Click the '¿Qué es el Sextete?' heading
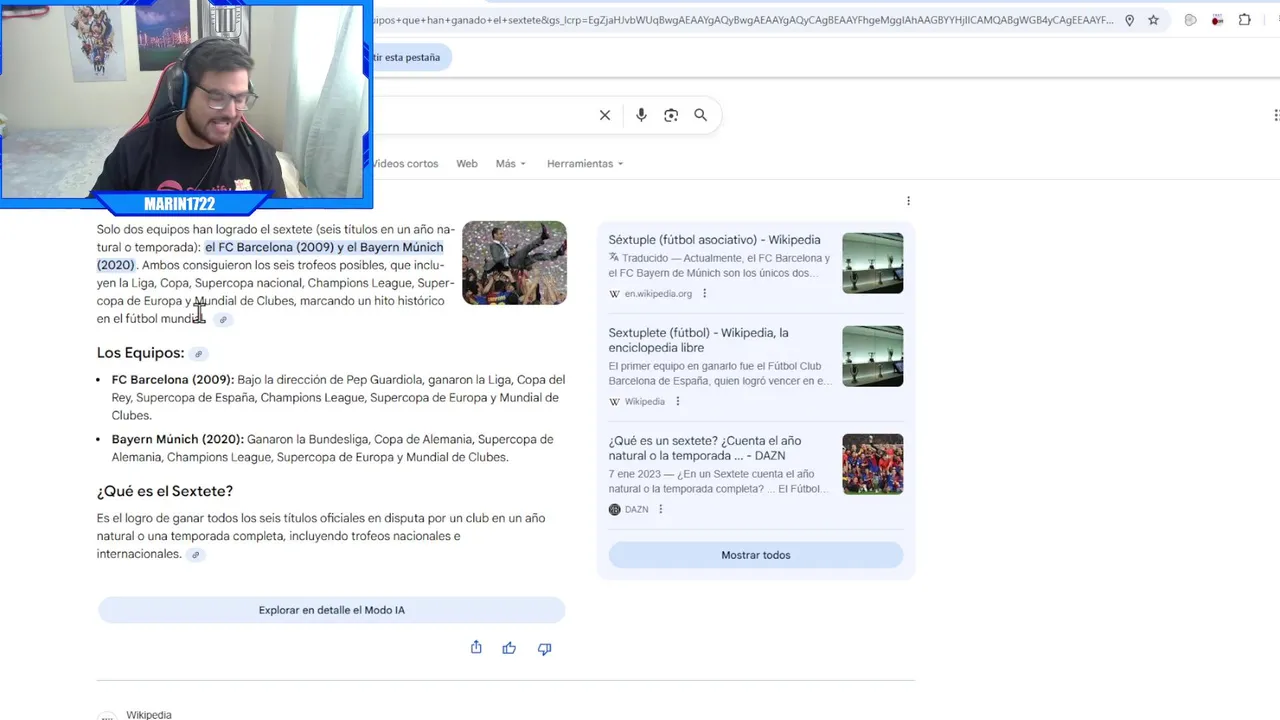The image size is (1280, 720). (x=165, y=491)
